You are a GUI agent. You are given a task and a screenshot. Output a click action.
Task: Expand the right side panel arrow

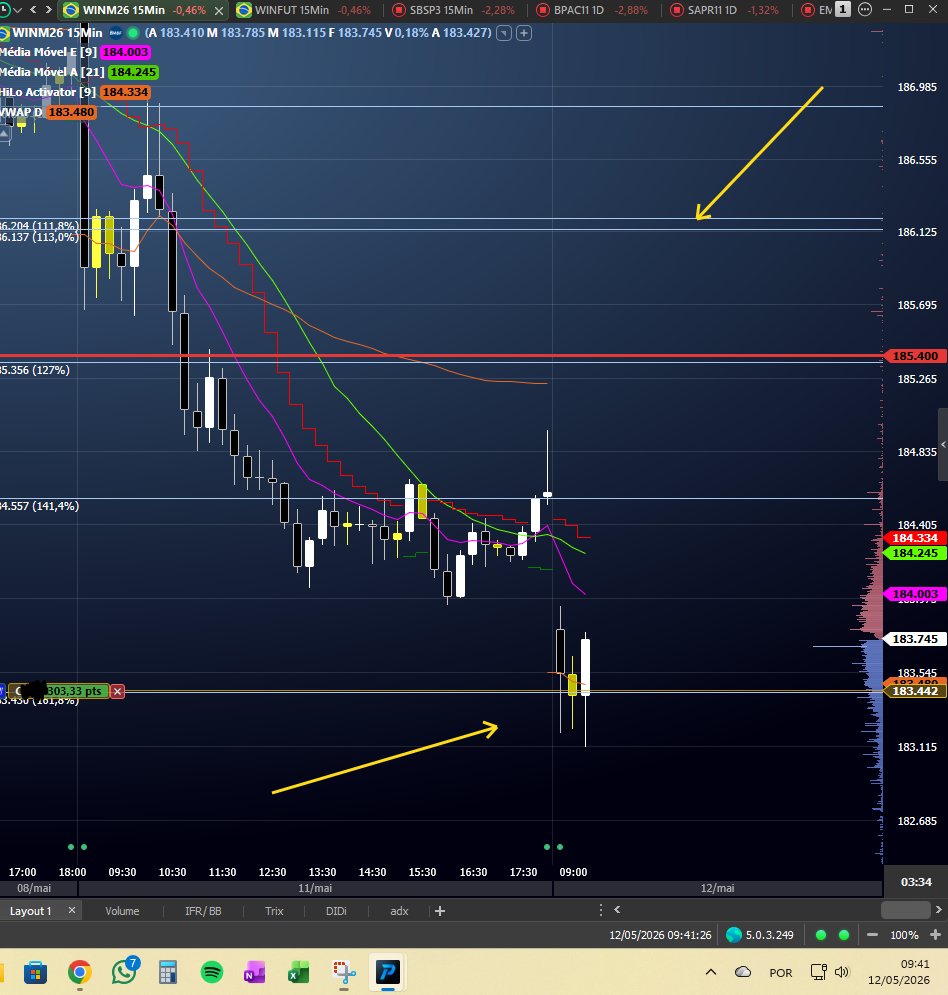pyautogui.click(x=943, y=444)
